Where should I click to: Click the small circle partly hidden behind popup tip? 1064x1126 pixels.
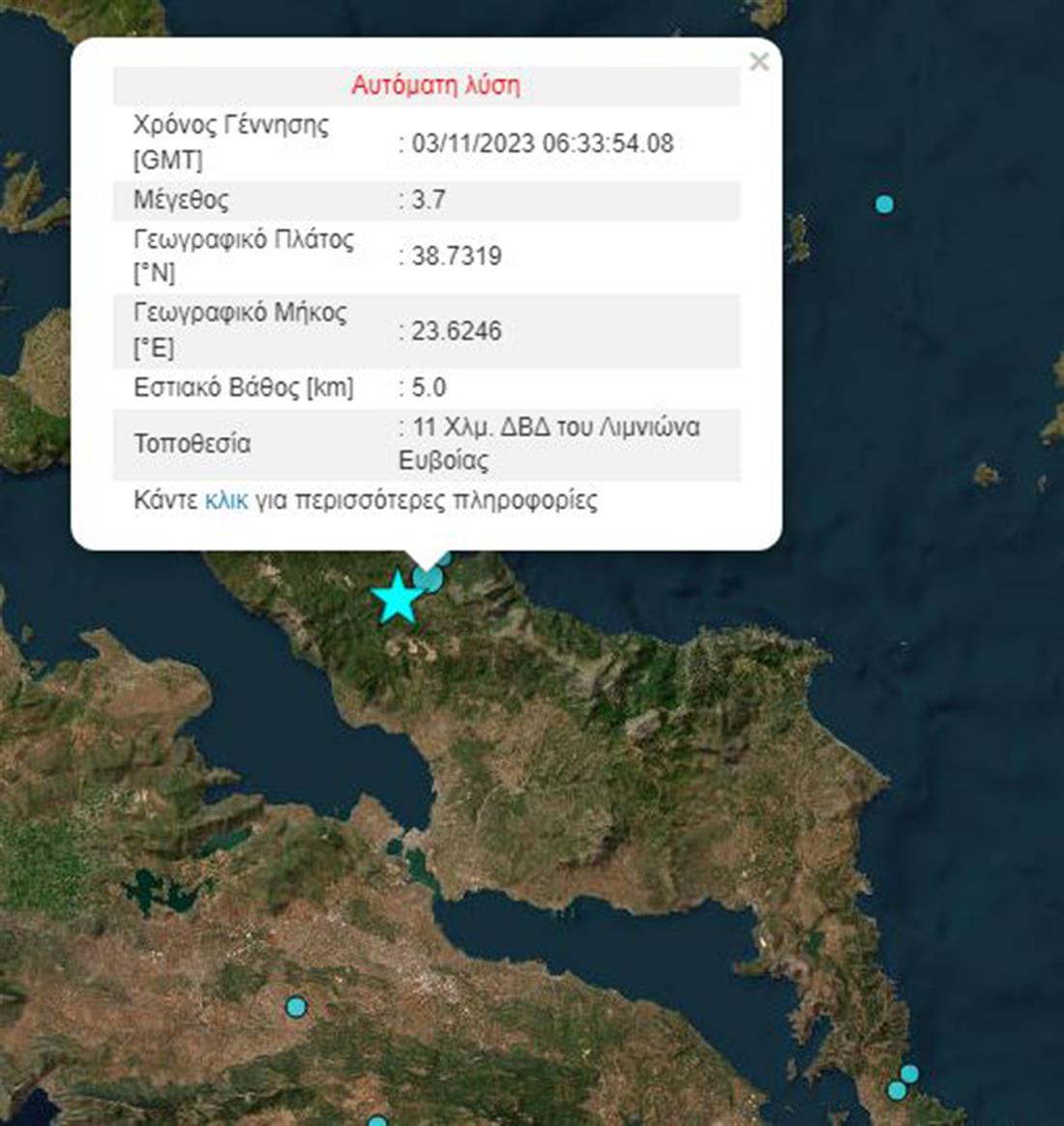click(444, 557)
